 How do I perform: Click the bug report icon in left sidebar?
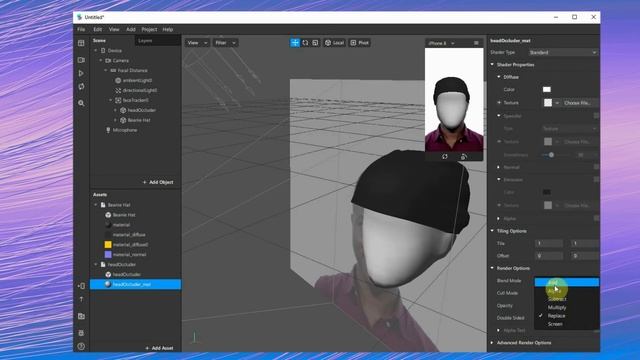(81, 333)
